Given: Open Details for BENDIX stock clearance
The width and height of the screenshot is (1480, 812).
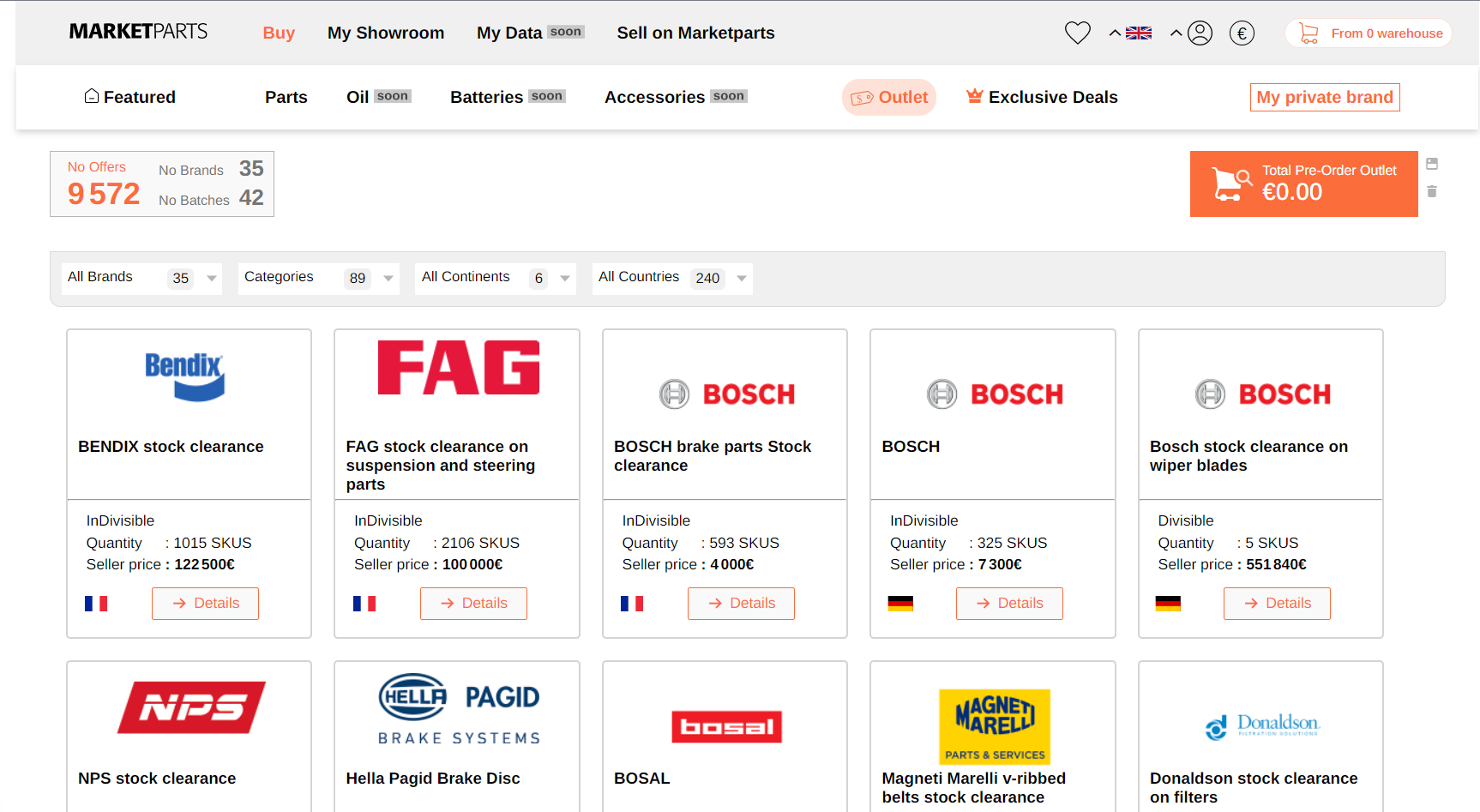Looking at the screenshot, I should [205, 604].
